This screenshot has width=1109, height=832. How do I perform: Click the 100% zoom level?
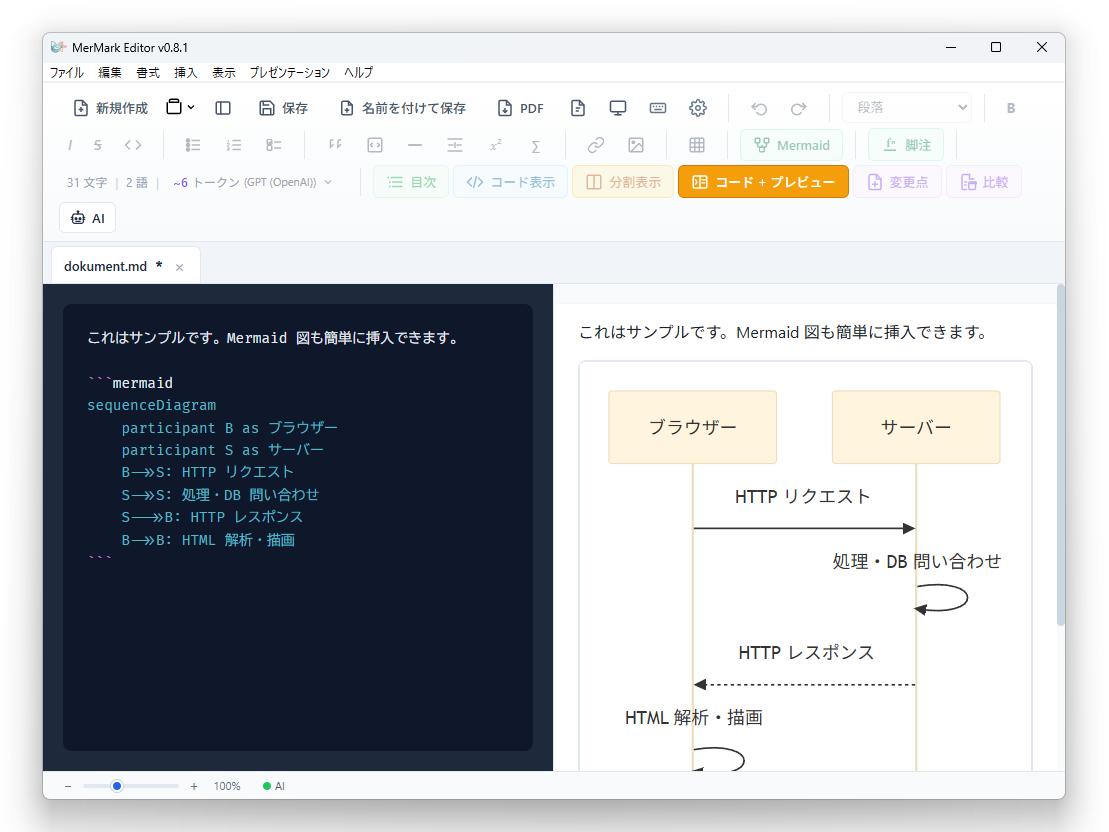(x=227, y=786)
